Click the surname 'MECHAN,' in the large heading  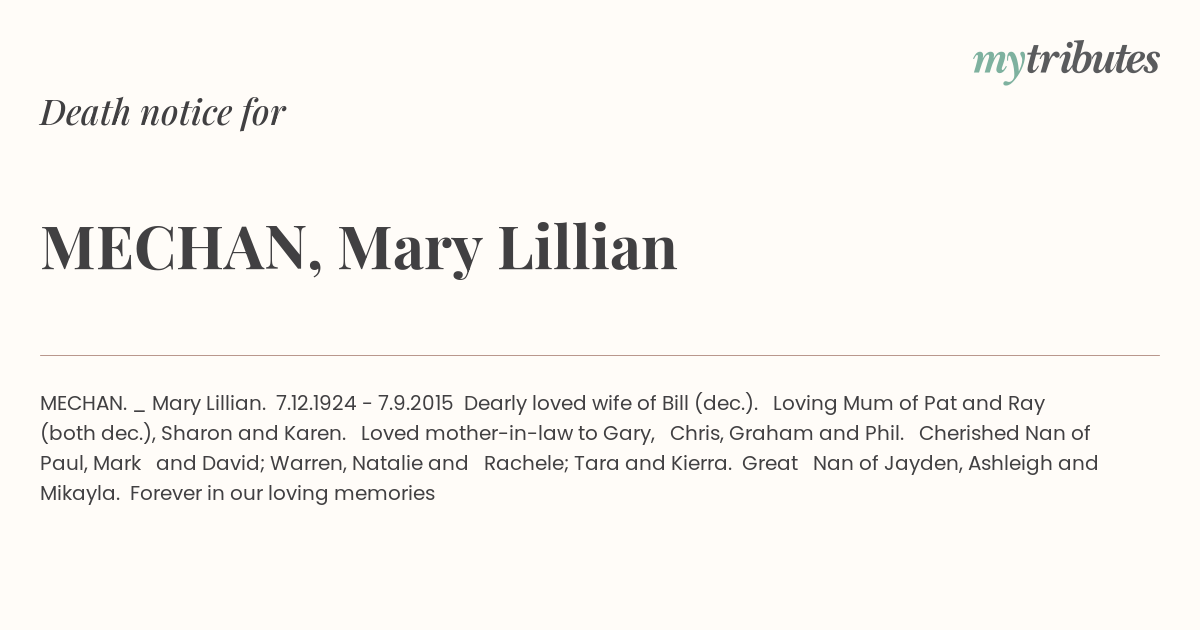click(182, 247)
